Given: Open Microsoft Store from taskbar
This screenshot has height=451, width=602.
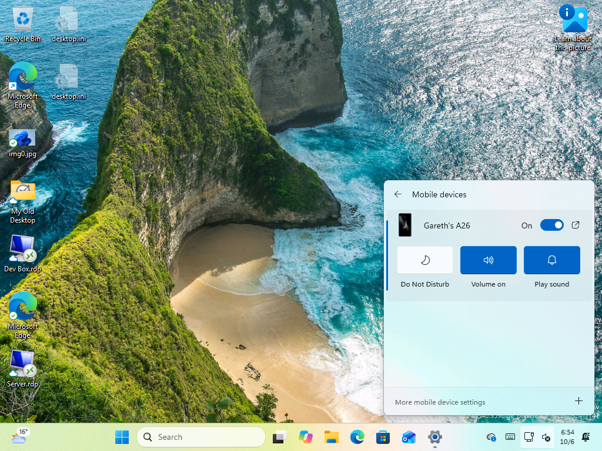Looking at the screenshot, I should click(383, 437).
